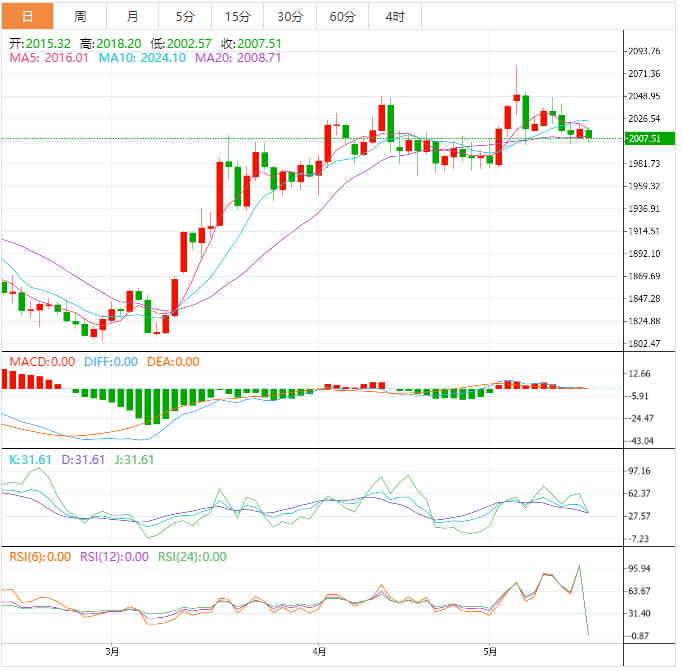Open the 30分 timeframe tab
Screen dimensions: 682x671
tap(290, 16)
